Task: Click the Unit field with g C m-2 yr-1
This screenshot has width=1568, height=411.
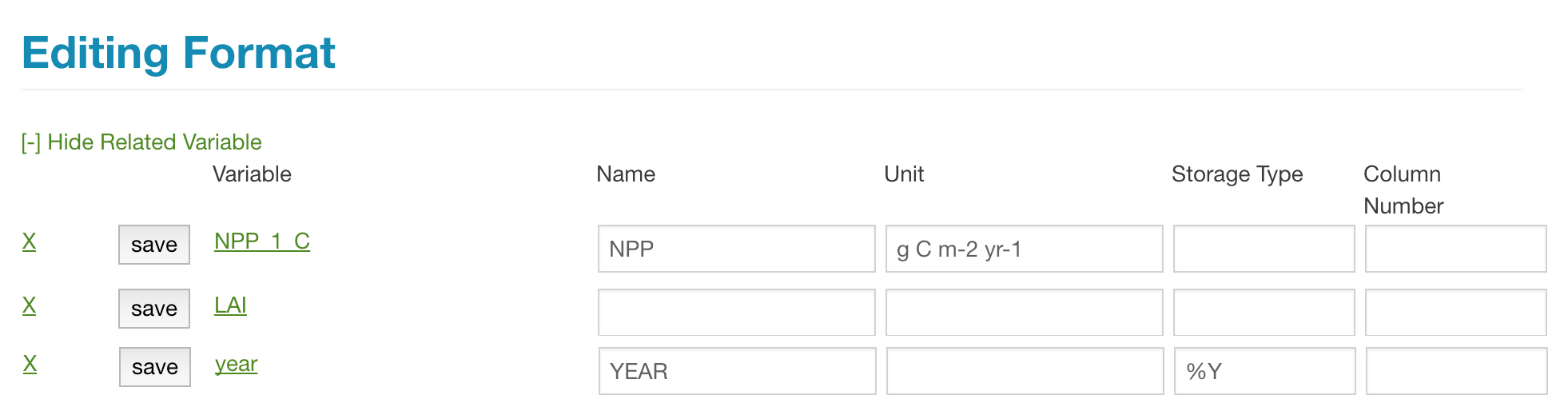Action: coord(1024,249)
